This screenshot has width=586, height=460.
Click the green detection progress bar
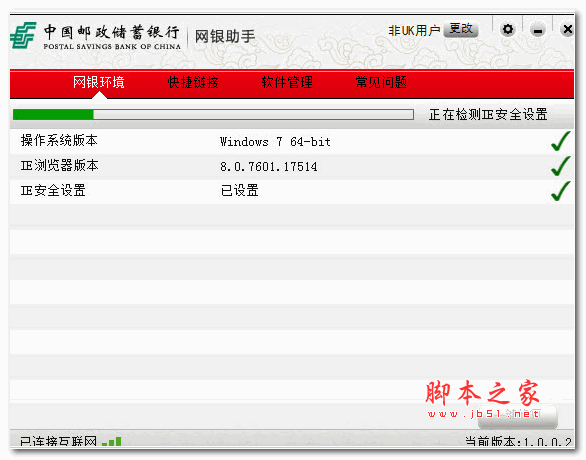(x=213, y=114)
